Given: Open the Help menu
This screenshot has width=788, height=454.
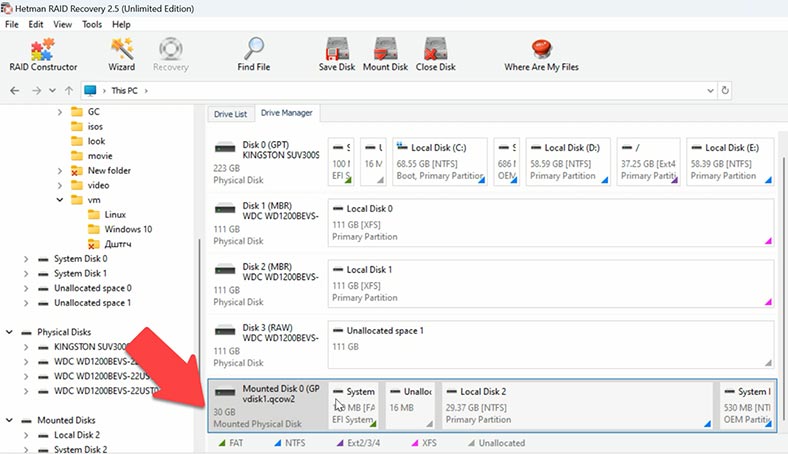Looking at the screenshot, I should pos(121,24).
